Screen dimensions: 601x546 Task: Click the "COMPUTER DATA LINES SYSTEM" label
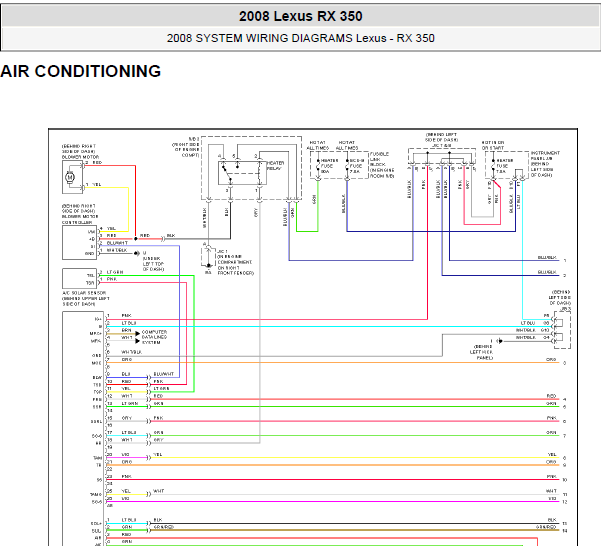click(154, 337)
